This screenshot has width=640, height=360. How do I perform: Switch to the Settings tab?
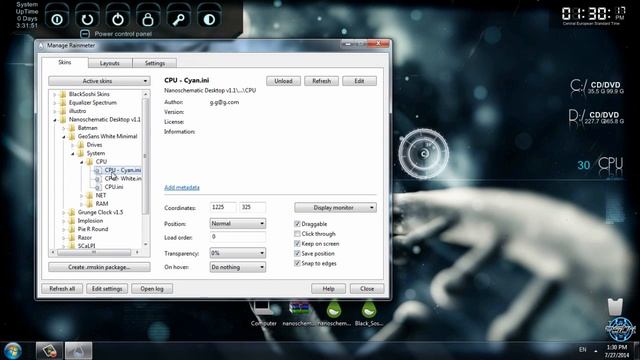click(x=155, y=63)
